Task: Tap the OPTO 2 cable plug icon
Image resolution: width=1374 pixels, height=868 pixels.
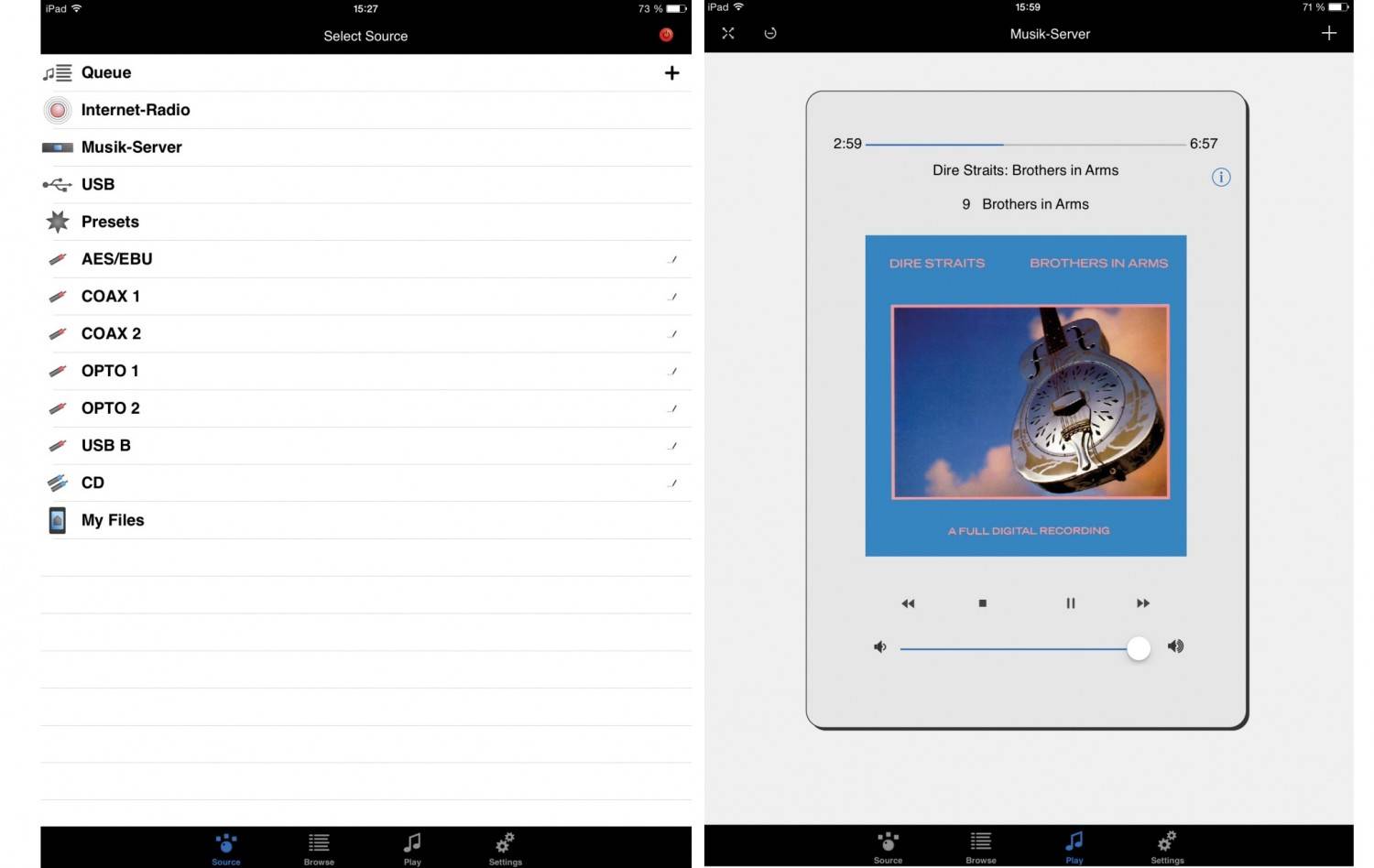Action: click(58, 408)
